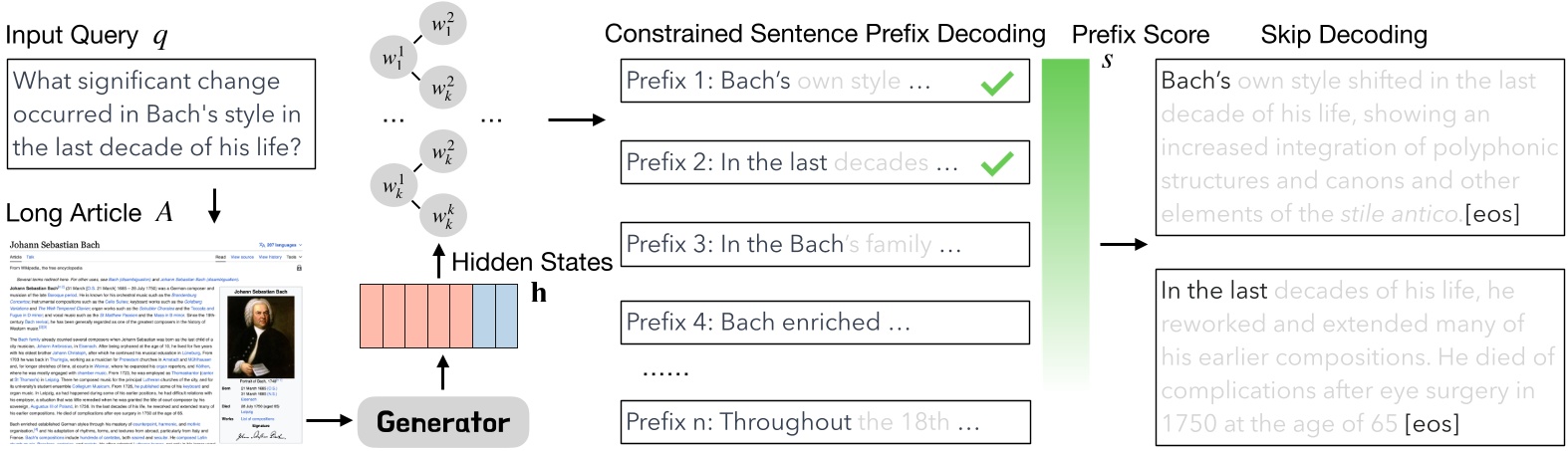Viewport: 1568px width, 451px height.
Task: Click the Input Query text box
Action: (x=160, y=113)
